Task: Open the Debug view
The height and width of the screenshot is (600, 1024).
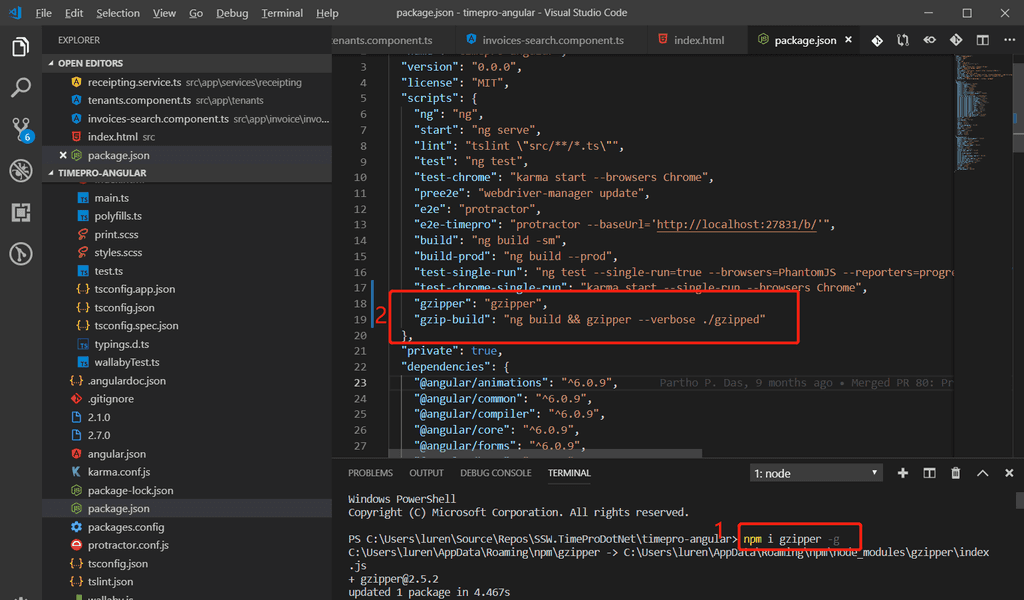Action: 21,170
